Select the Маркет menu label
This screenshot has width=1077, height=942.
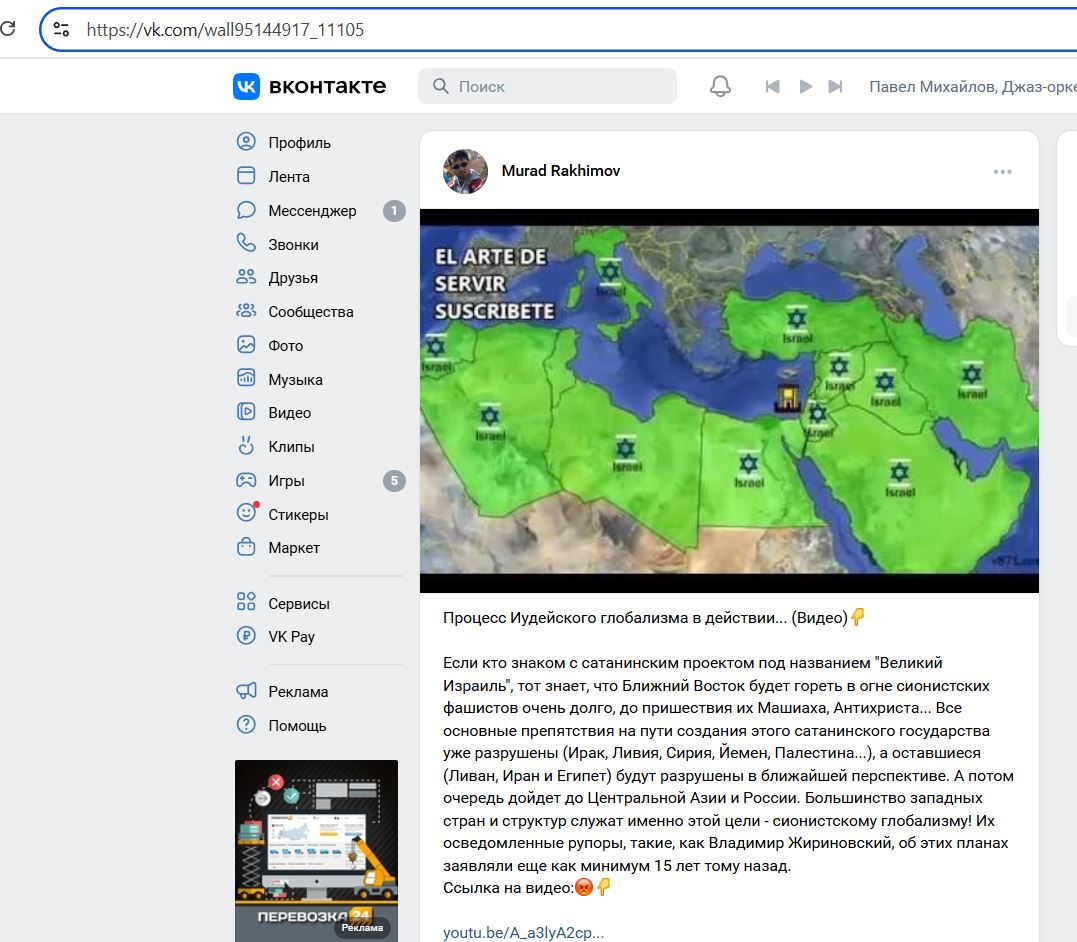tap(294, 548)
